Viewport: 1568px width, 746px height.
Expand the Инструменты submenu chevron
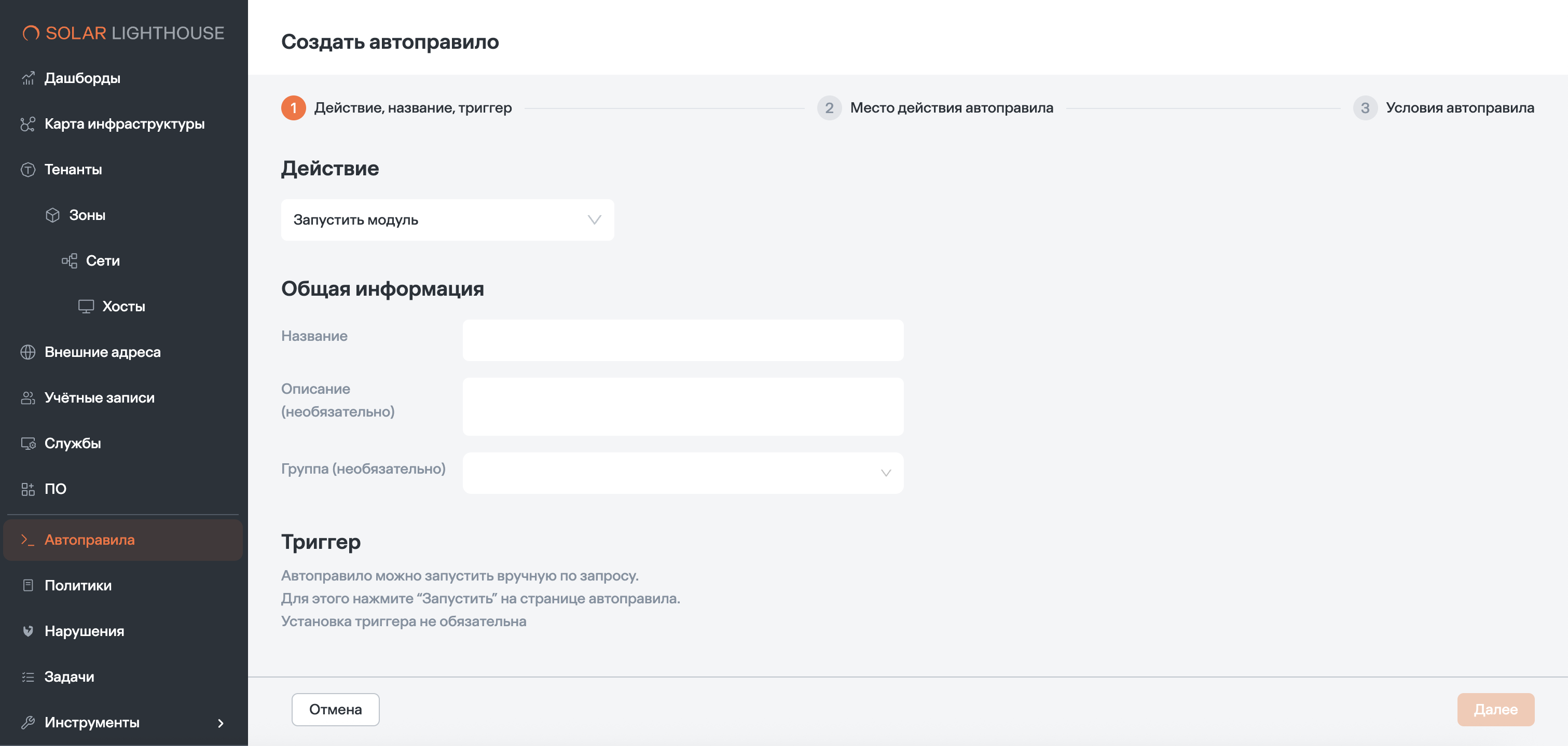[221, 723]
